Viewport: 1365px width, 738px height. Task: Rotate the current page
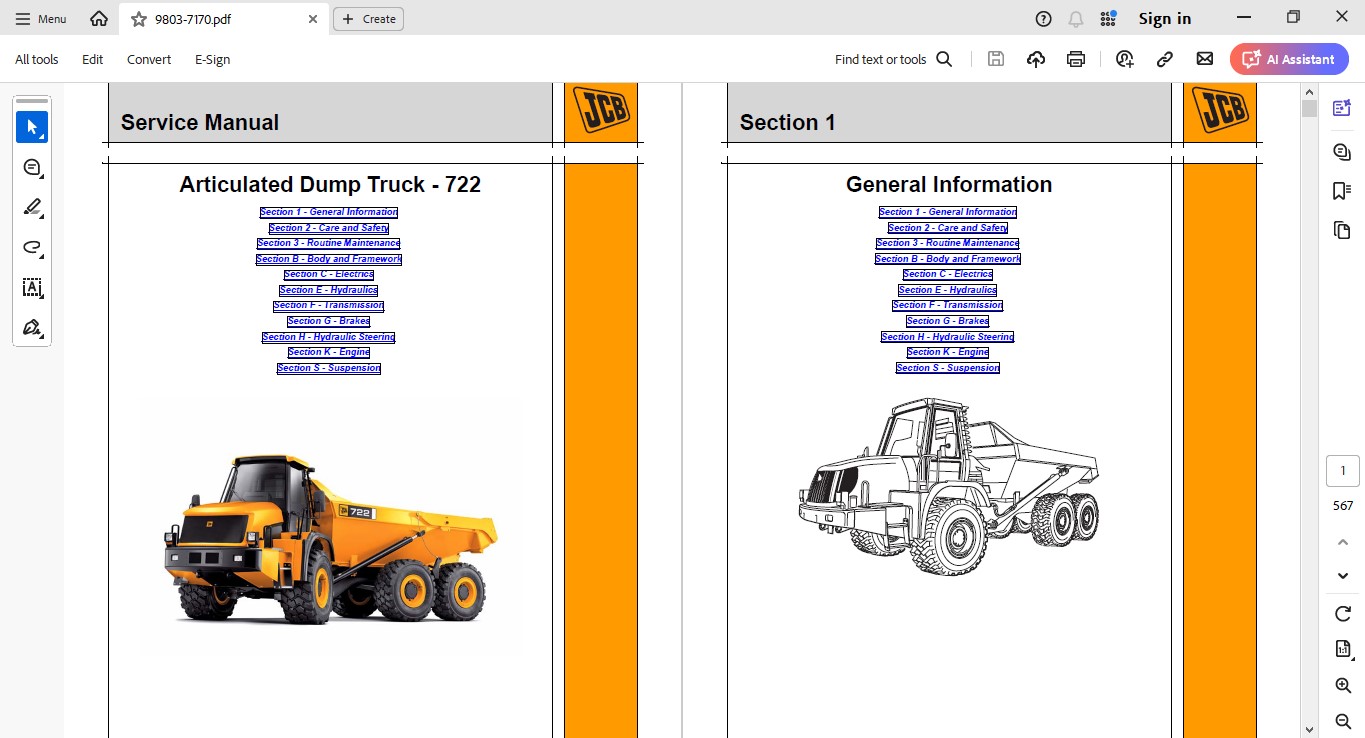pos(1342,613)
